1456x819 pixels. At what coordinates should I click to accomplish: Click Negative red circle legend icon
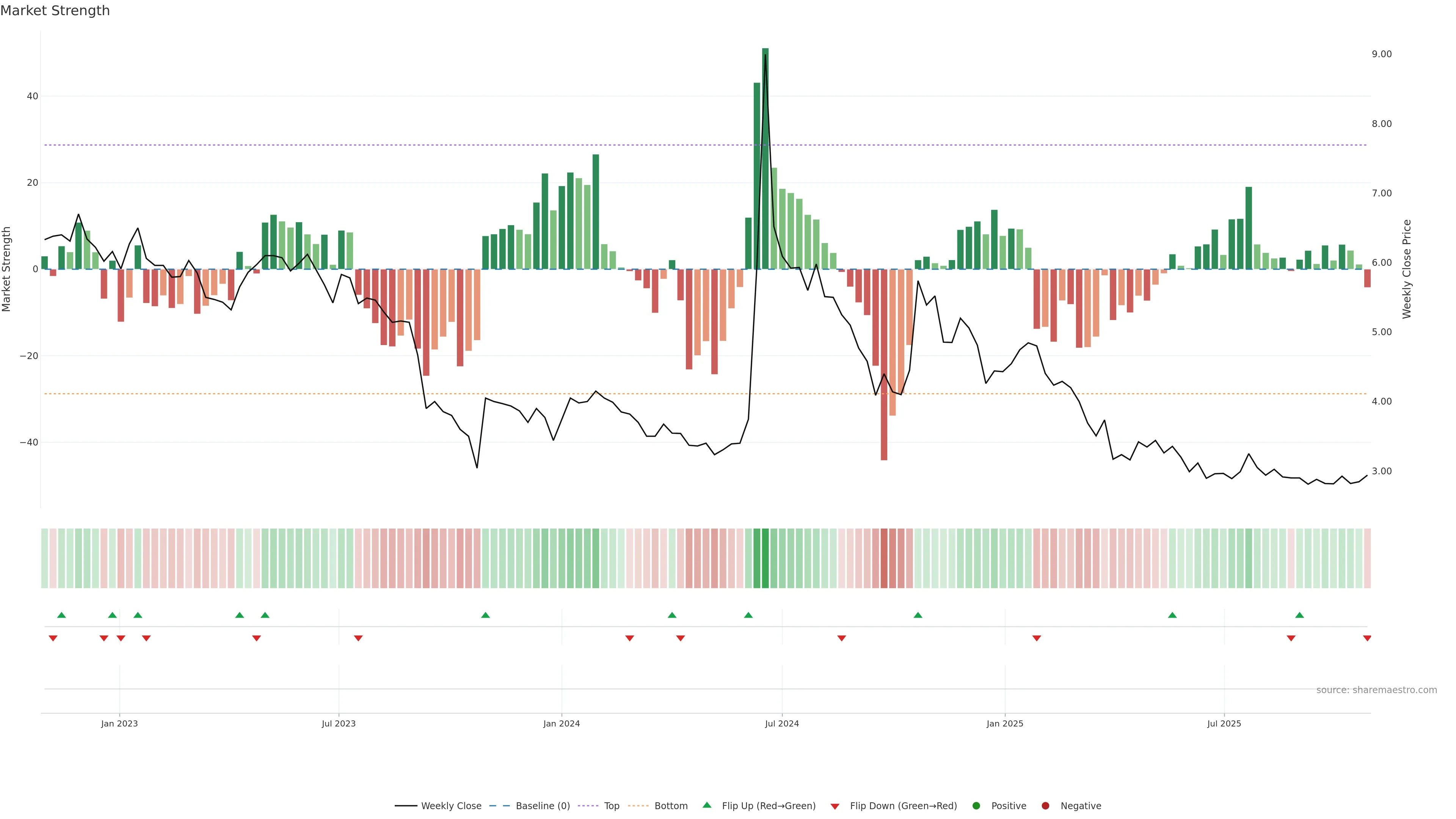click(x=1045, y=805)
